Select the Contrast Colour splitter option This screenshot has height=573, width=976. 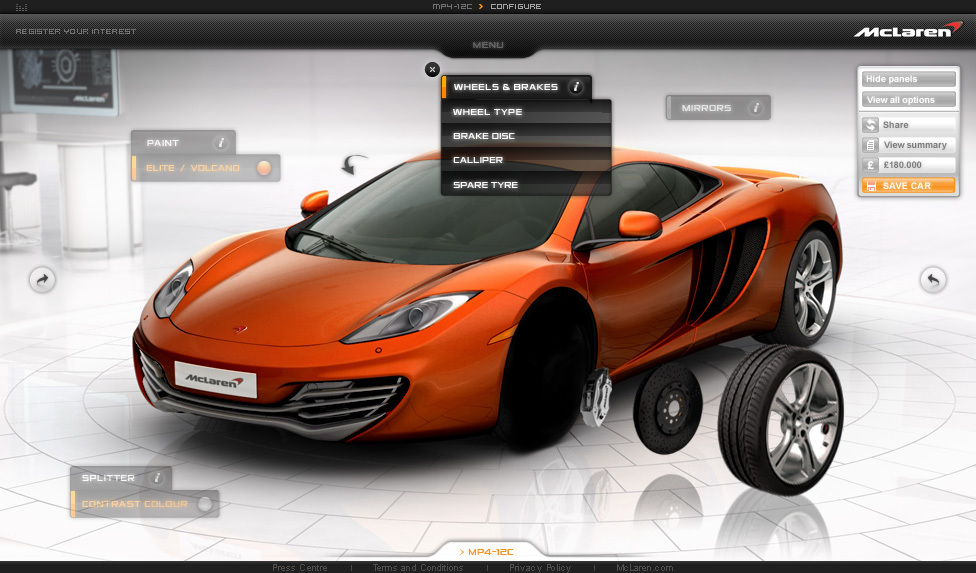(144, 504)
